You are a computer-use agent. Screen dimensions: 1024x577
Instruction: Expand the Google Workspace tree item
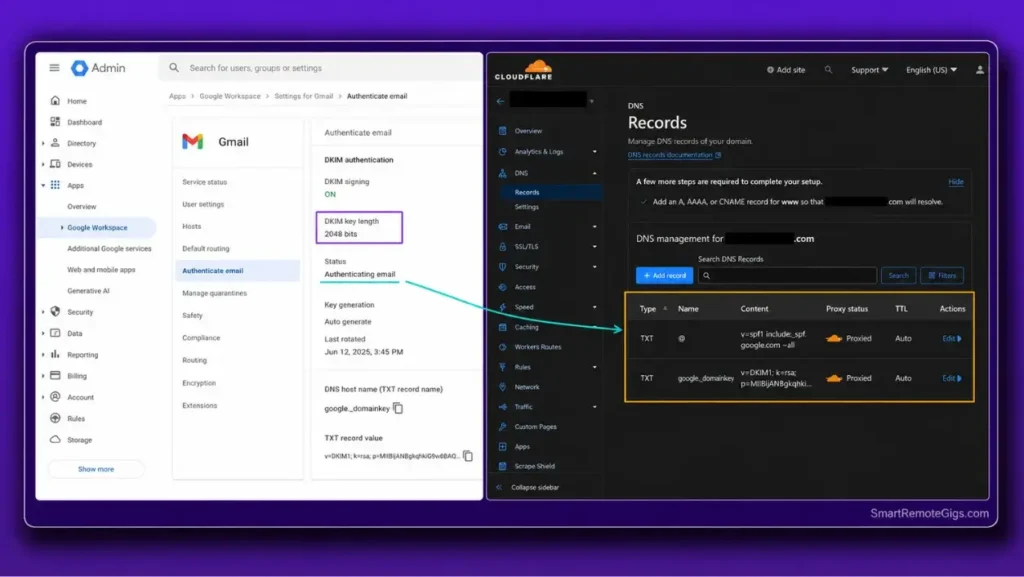click(62, 228)
